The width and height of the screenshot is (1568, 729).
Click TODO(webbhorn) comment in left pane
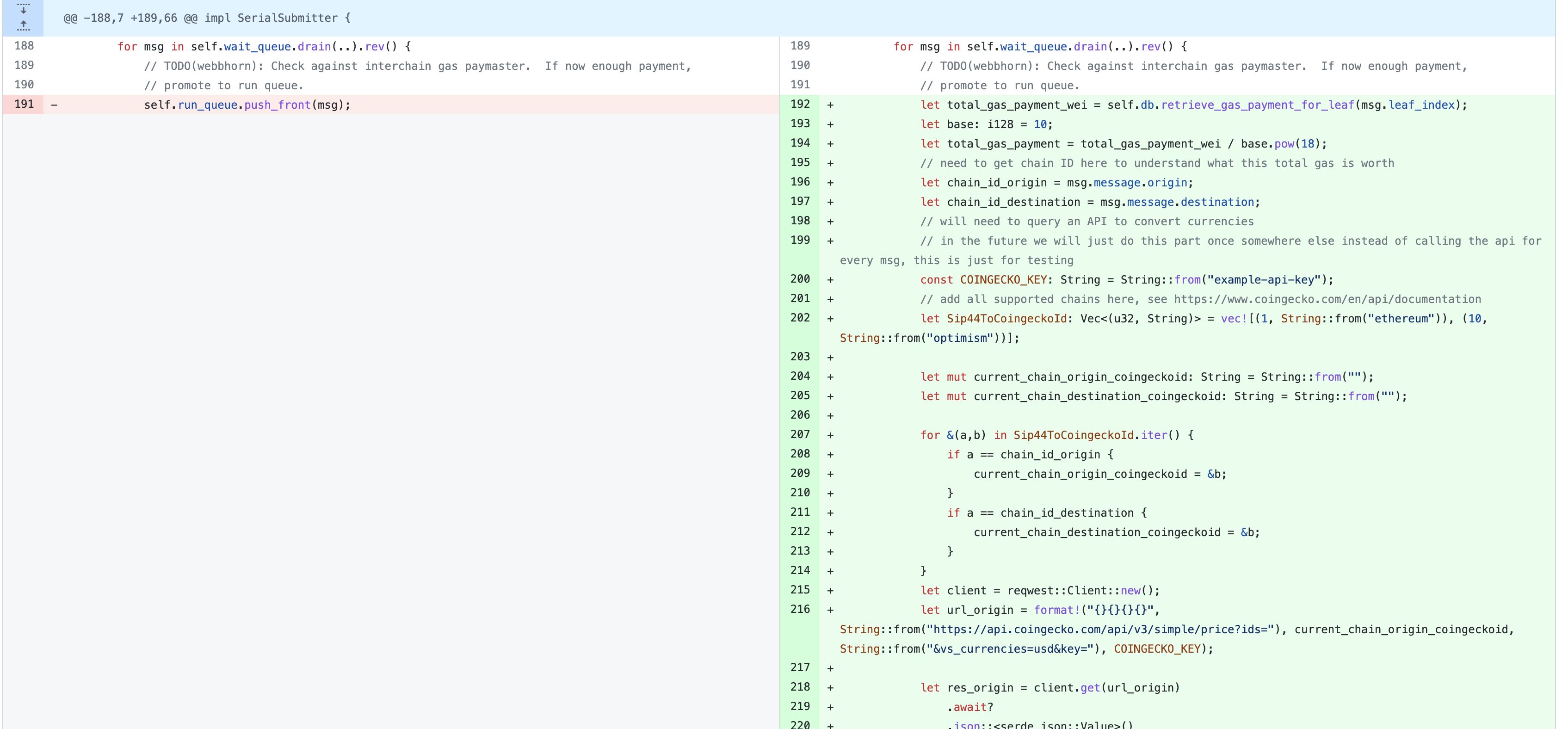[418, 66]
